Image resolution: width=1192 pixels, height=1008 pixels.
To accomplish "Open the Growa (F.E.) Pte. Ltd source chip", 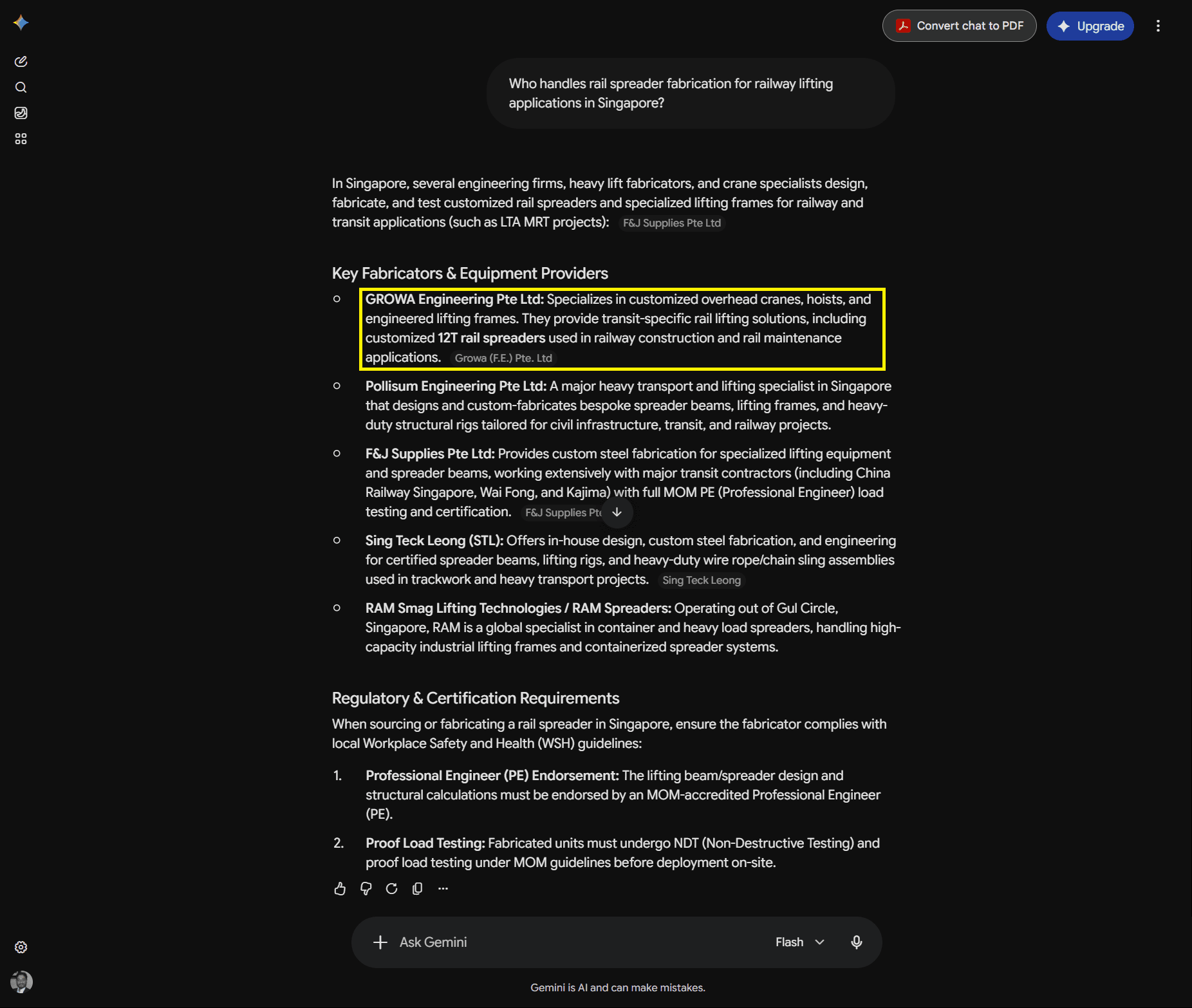I will coord(503,358).
